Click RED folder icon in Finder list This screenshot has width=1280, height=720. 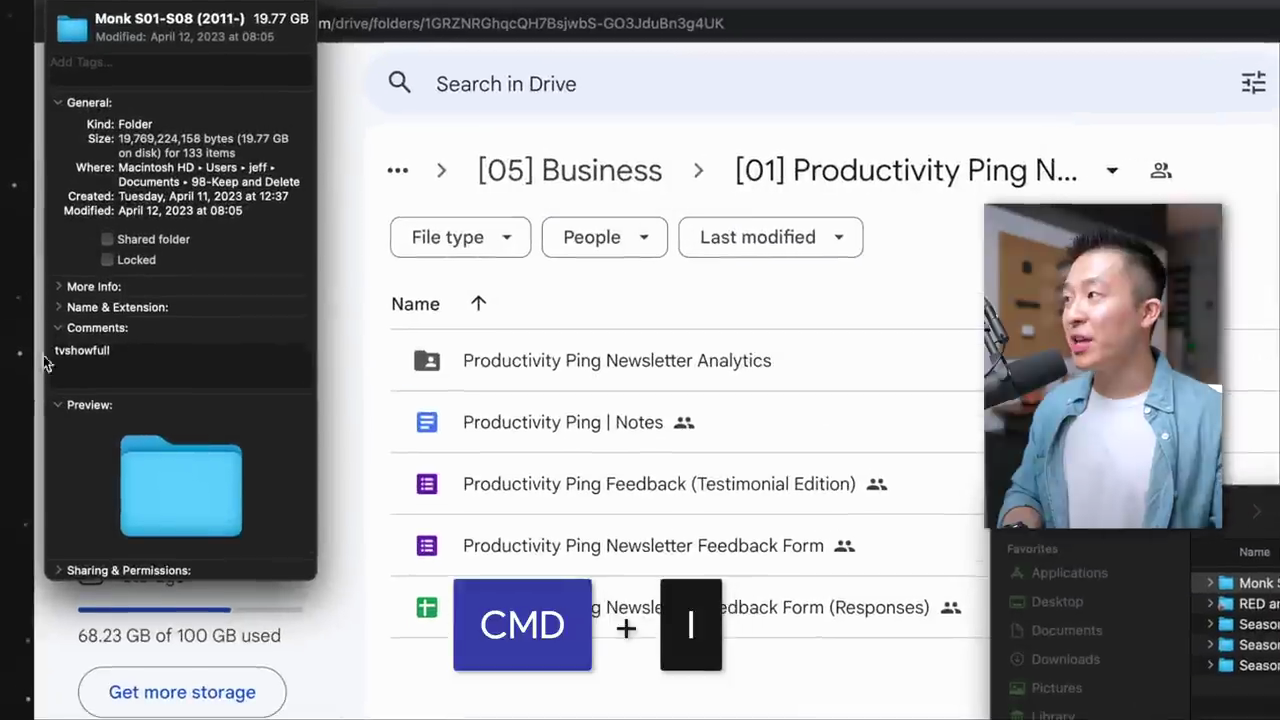coord(1226,604)
